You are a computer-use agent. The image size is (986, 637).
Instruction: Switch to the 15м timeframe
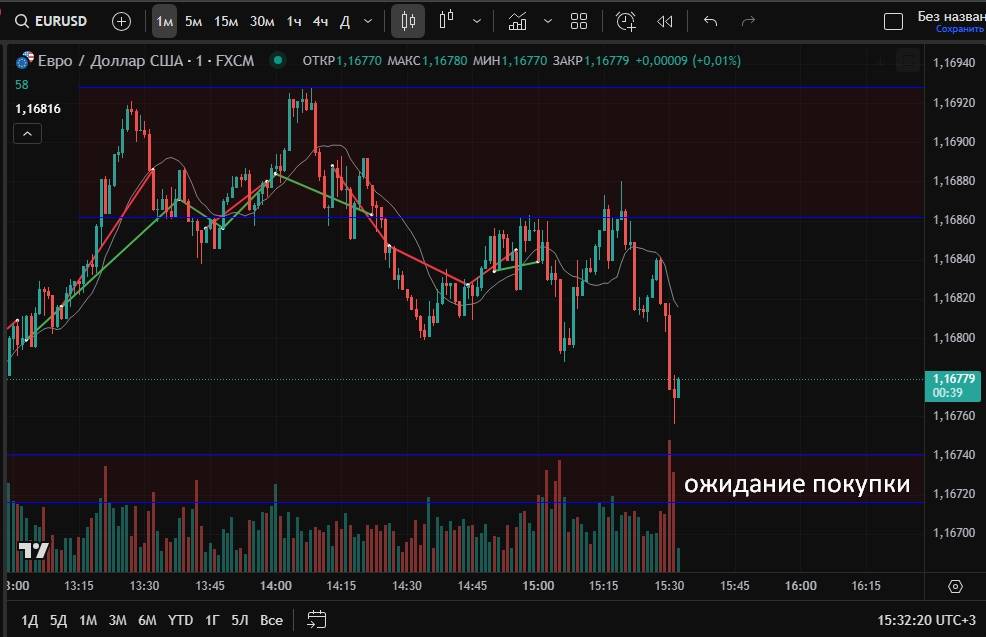coord(226,21)
